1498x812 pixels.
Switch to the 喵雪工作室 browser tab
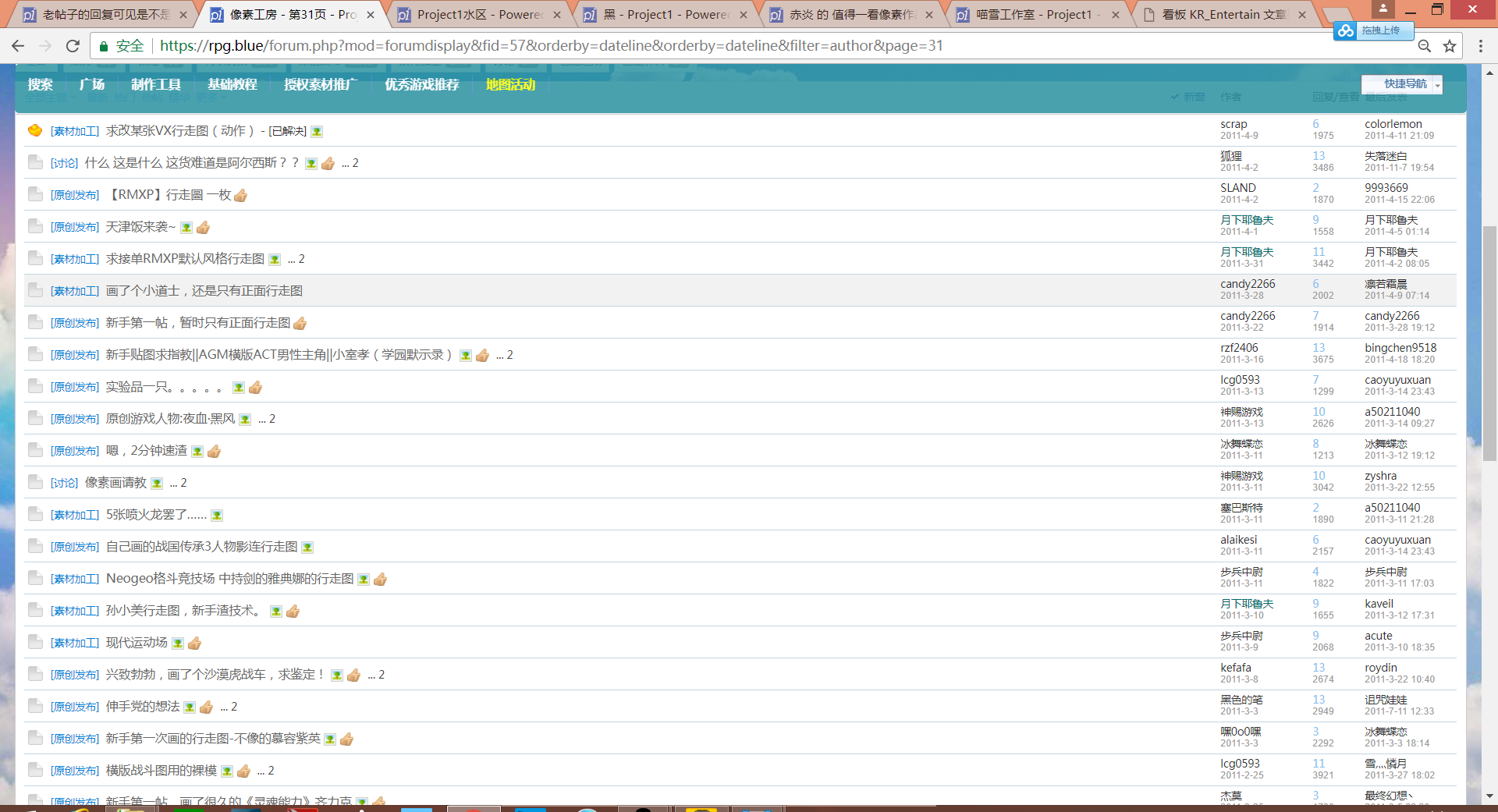(x=1038, y=15)
